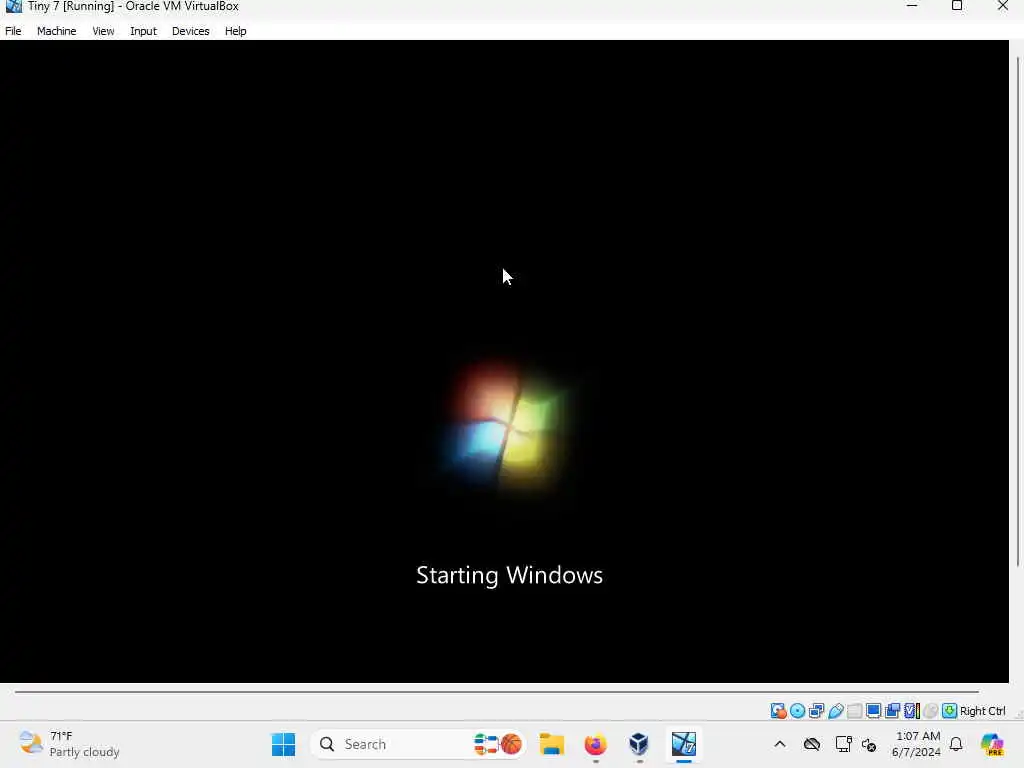
Task: Open the Devices menu
Action: point(191,31)
